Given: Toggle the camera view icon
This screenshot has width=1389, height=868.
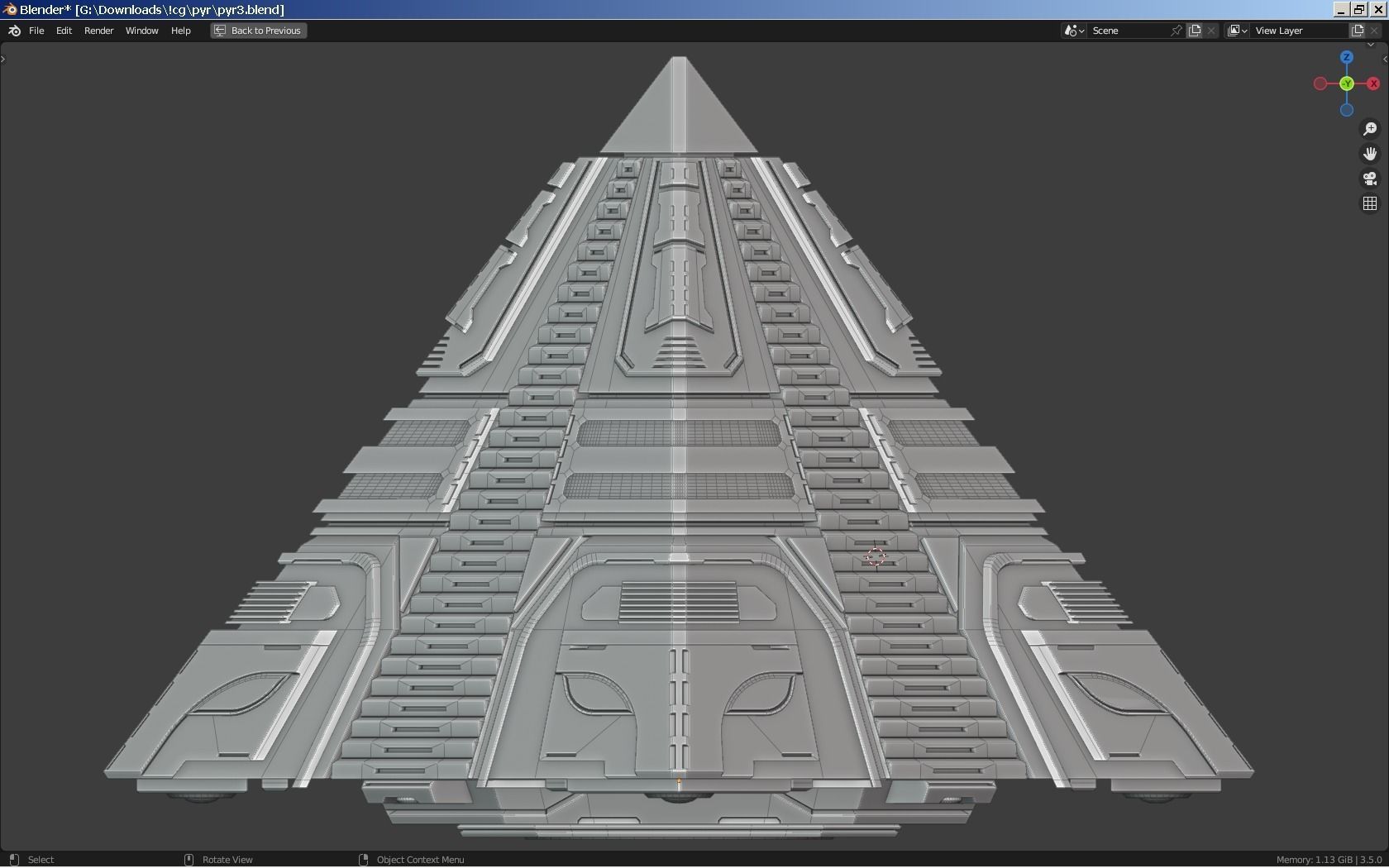Looking at the screenshot, I should click(x=1370, y=179).
